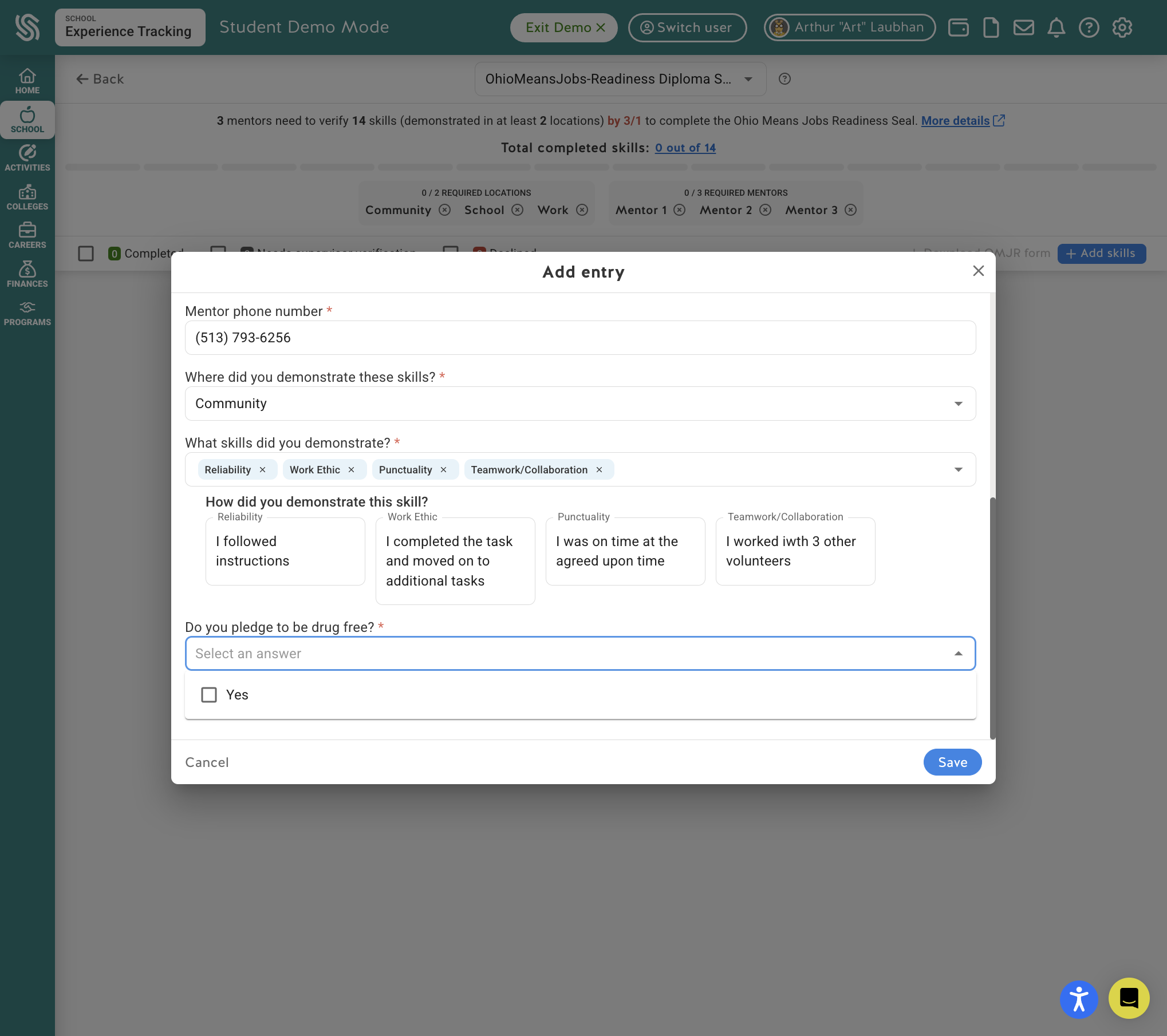Open the Finances sidebar section
1167x1036 pixels.
(x=27, y=274)
